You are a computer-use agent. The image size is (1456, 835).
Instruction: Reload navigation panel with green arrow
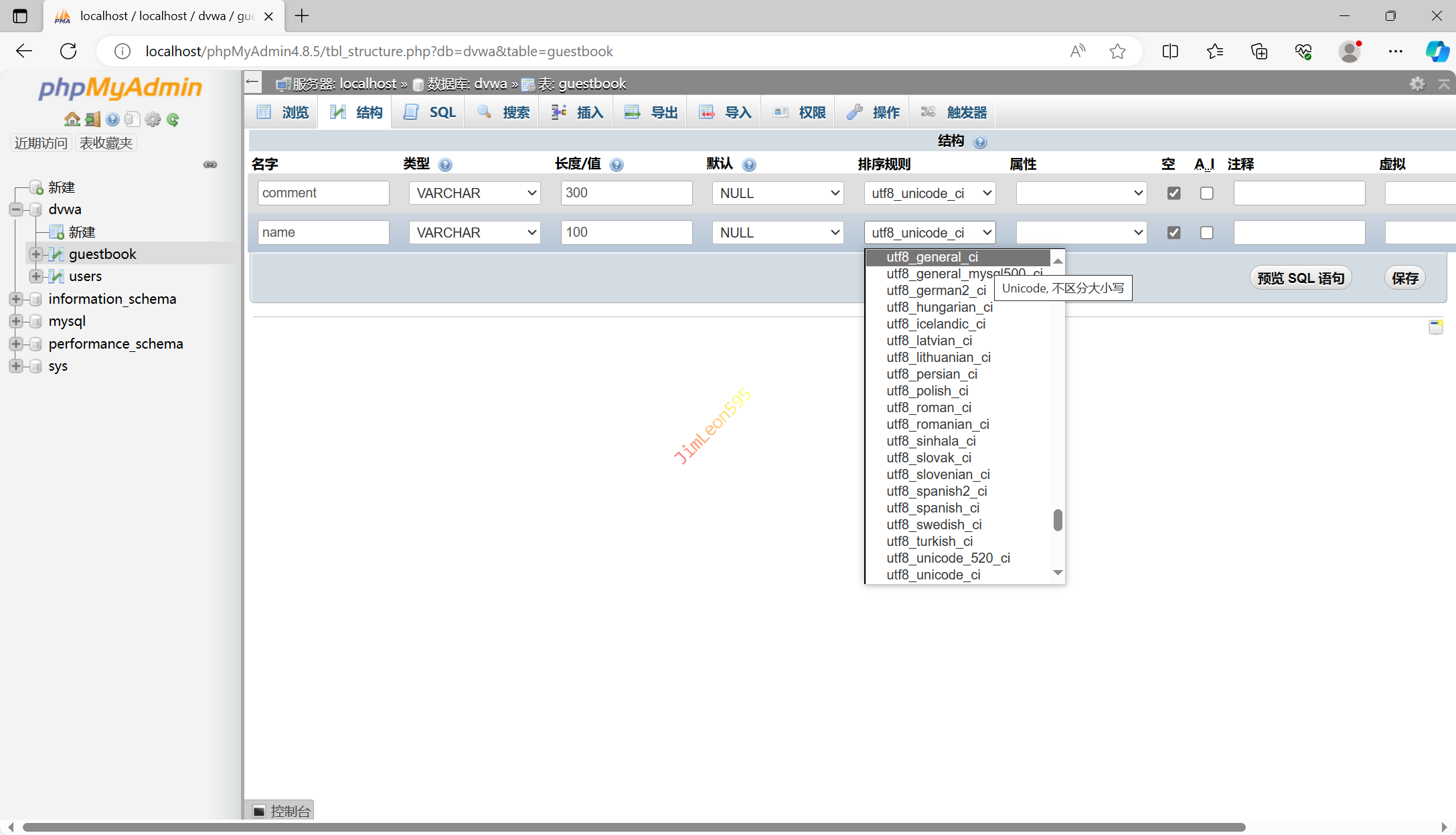pos(173,120)
